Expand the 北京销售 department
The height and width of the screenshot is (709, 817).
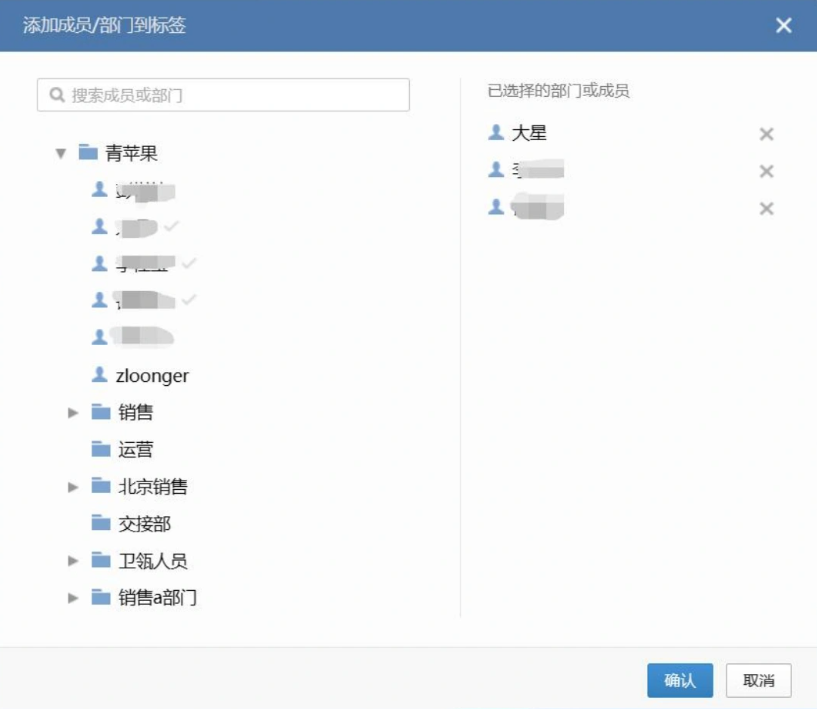point(73,487)
